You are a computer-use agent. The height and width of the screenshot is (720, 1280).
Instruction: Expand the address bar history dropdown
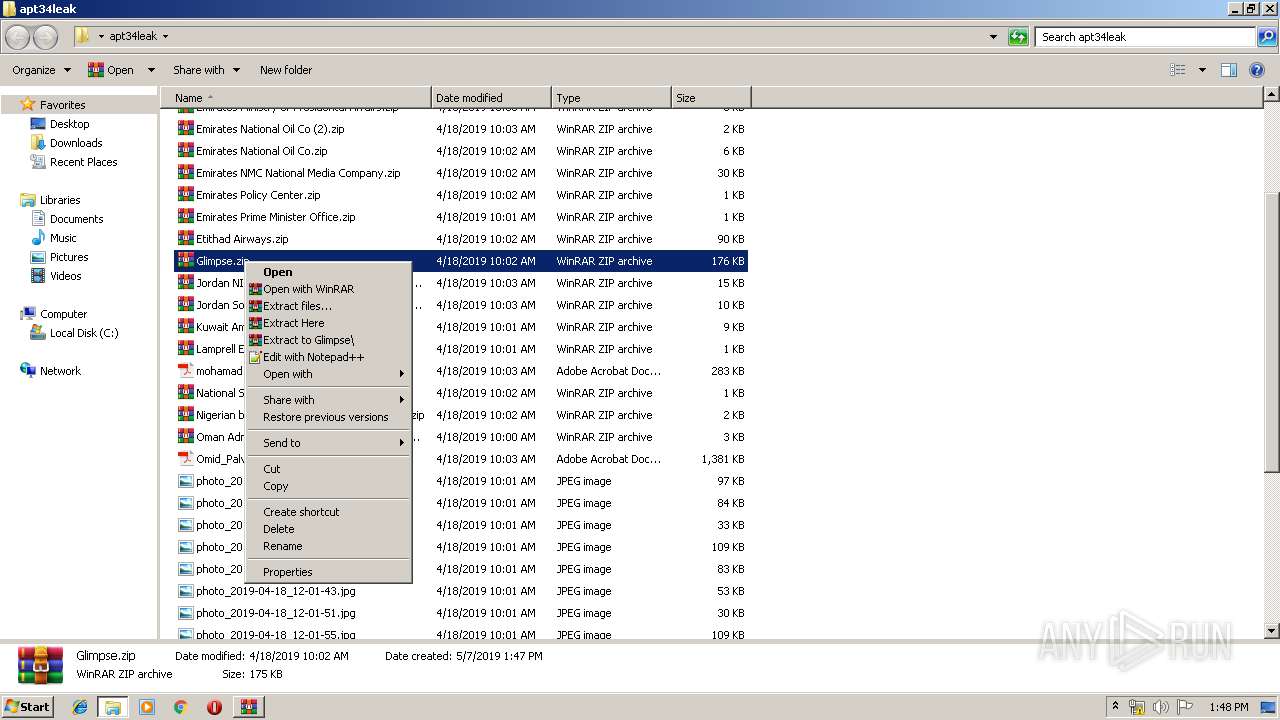click(993, 37)
